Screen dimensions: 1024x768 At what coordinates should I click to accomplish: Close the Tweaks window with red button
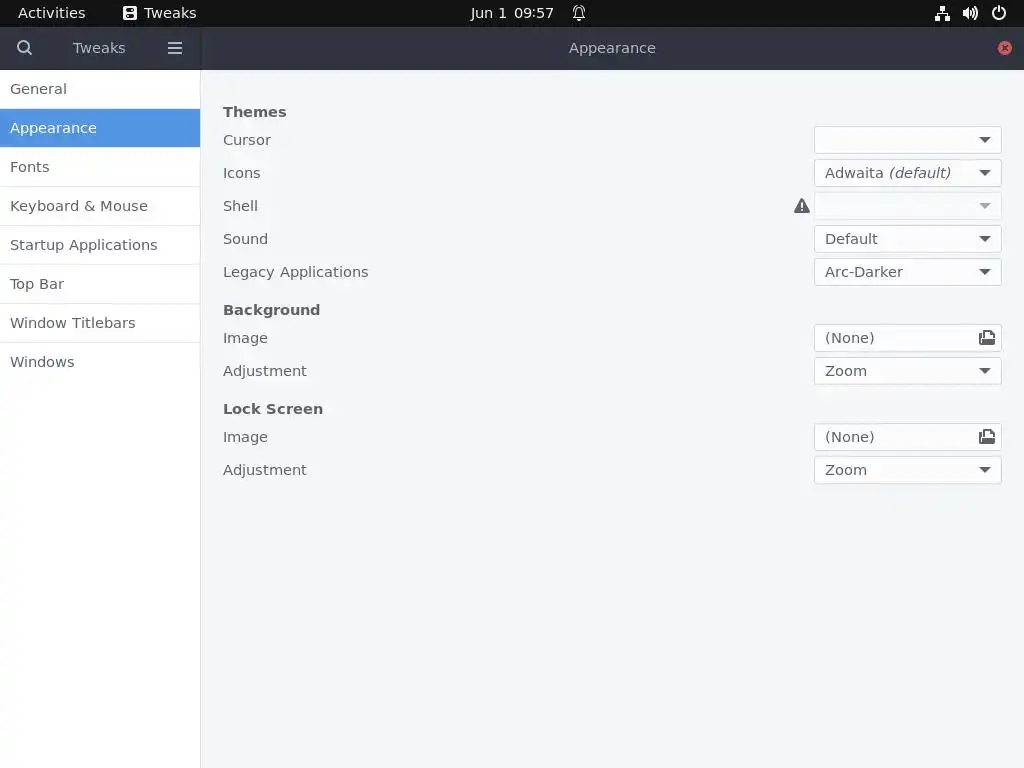[1004, 48]
